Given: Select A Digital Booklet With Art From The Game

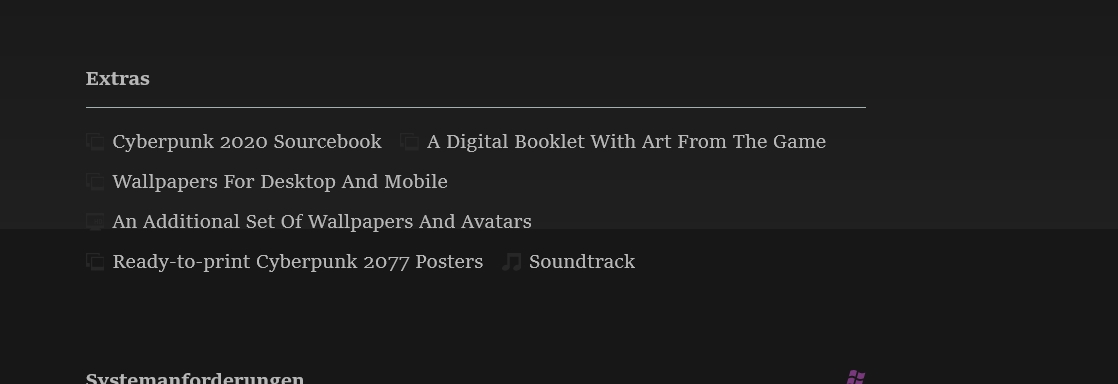Looking at the screenshot, I should [x=626, y=142].
